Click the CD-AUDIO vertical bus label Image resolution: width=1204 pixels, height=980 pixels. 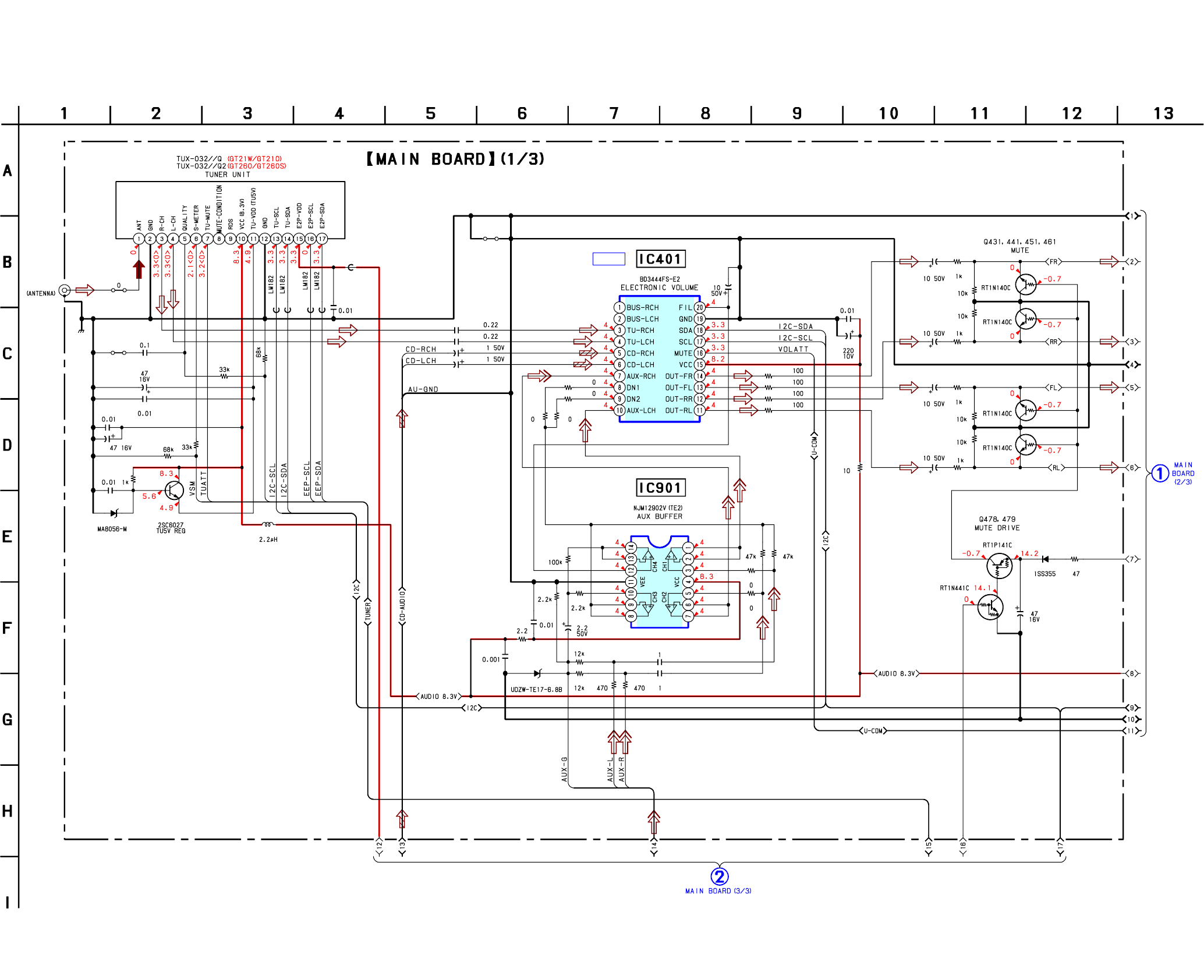(x=402, y=607)
